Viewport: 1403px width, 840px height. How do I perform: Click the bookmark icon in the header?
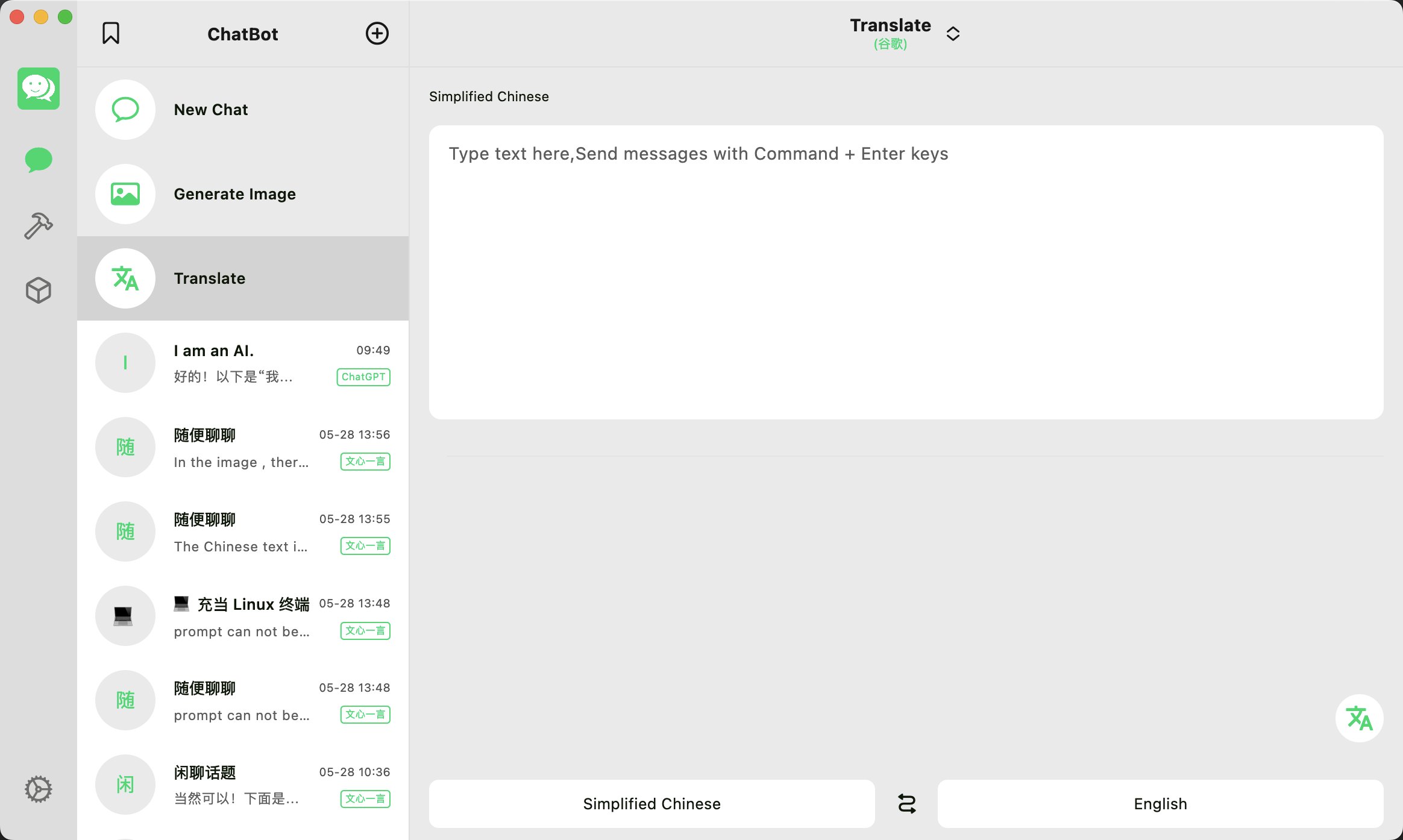[x=111, y=34]
